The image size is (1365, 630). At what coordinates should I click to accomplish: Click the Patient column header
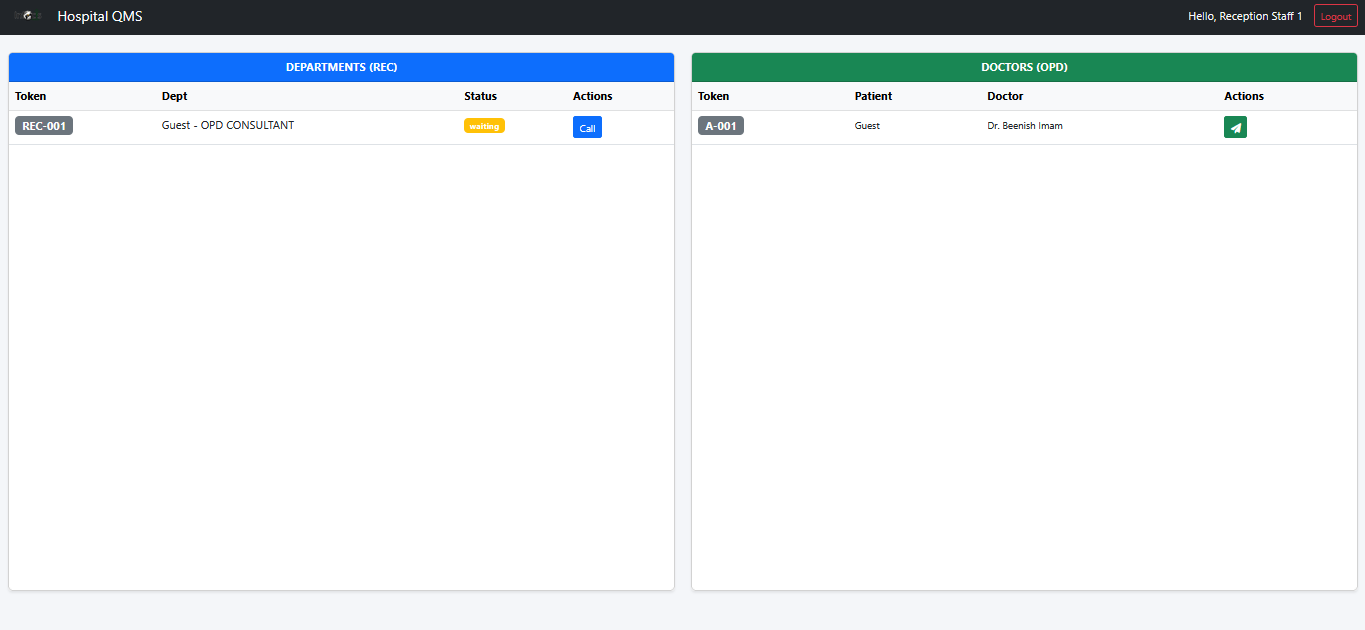click(873, 96)
